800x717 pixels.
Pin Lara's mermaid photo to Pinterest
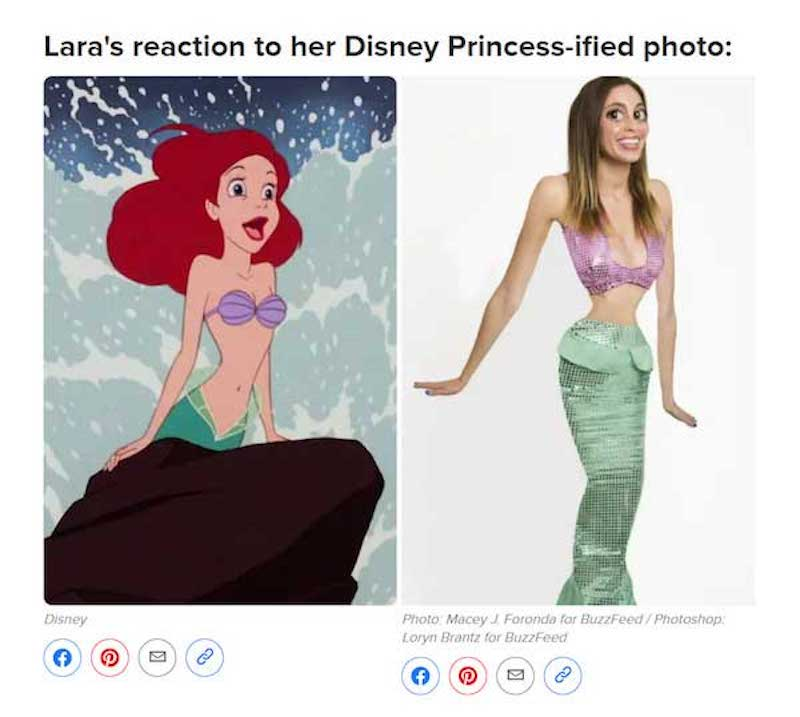[467, 676]
